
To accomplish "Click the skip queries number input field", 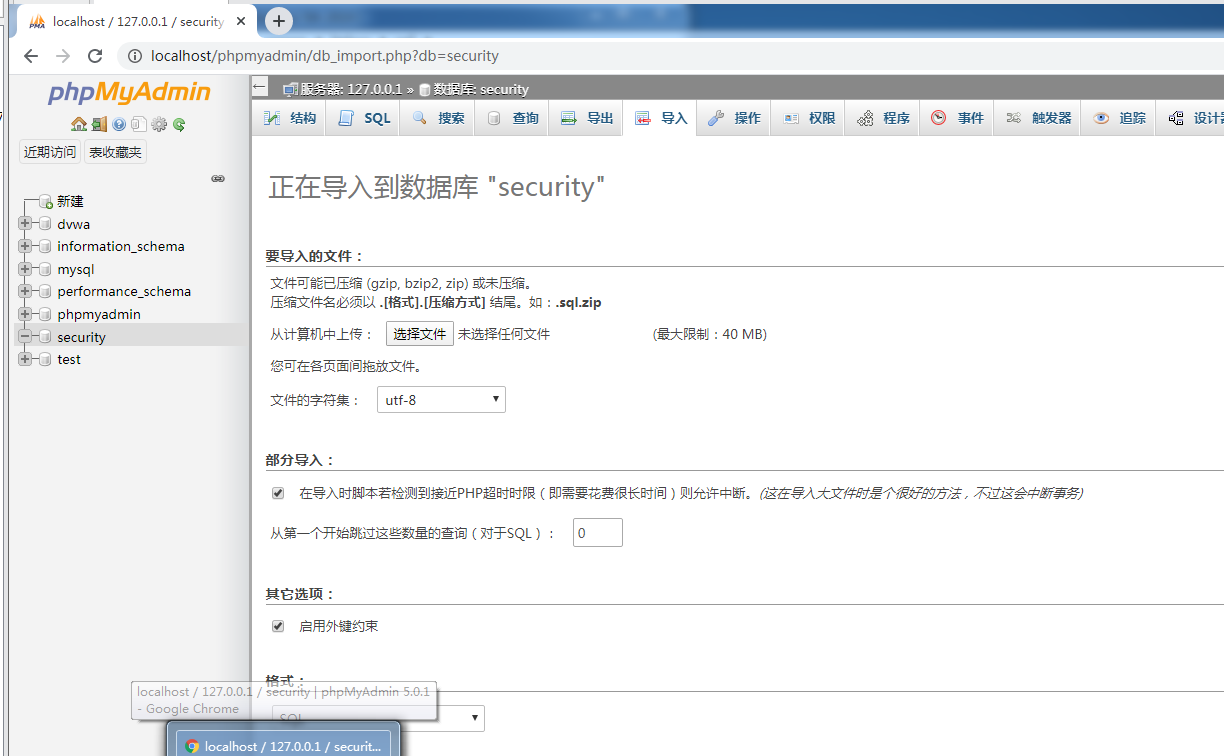I will 597,532.
